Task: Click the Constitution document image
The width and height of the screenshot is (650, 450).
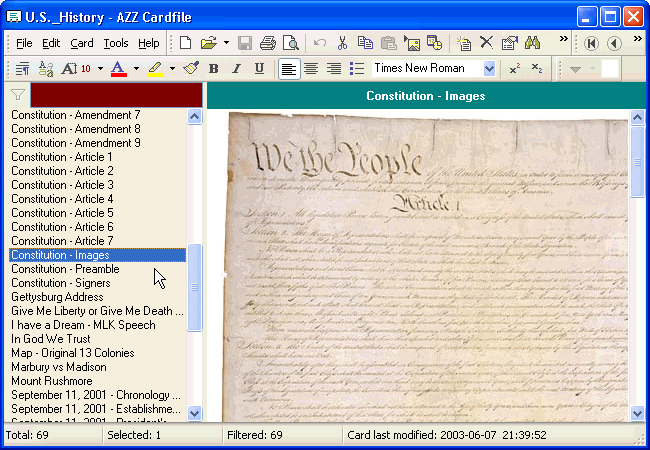Action: (425, 267)
